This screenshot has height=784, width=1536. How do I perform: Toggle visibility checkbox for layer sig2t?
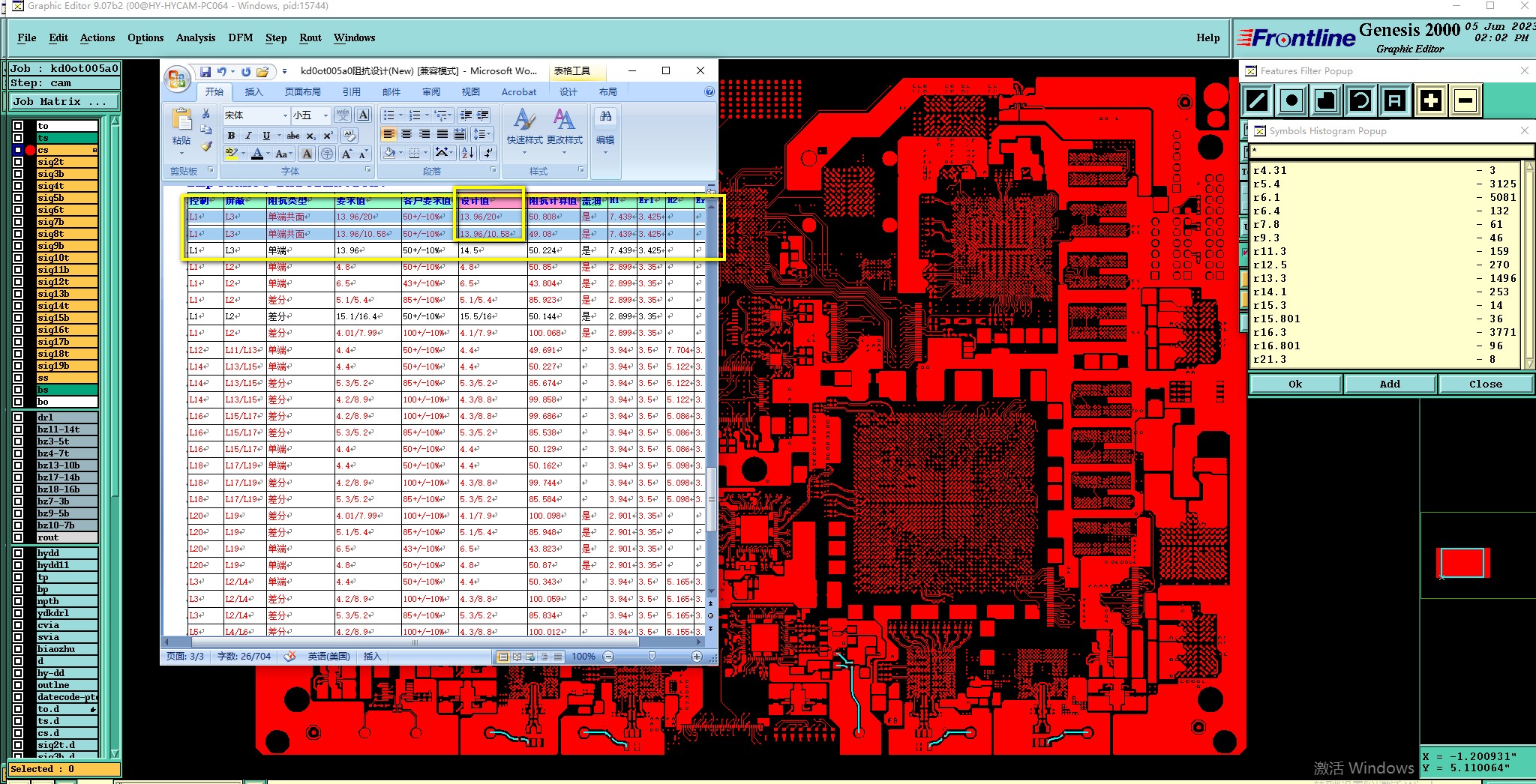point(18,162)
